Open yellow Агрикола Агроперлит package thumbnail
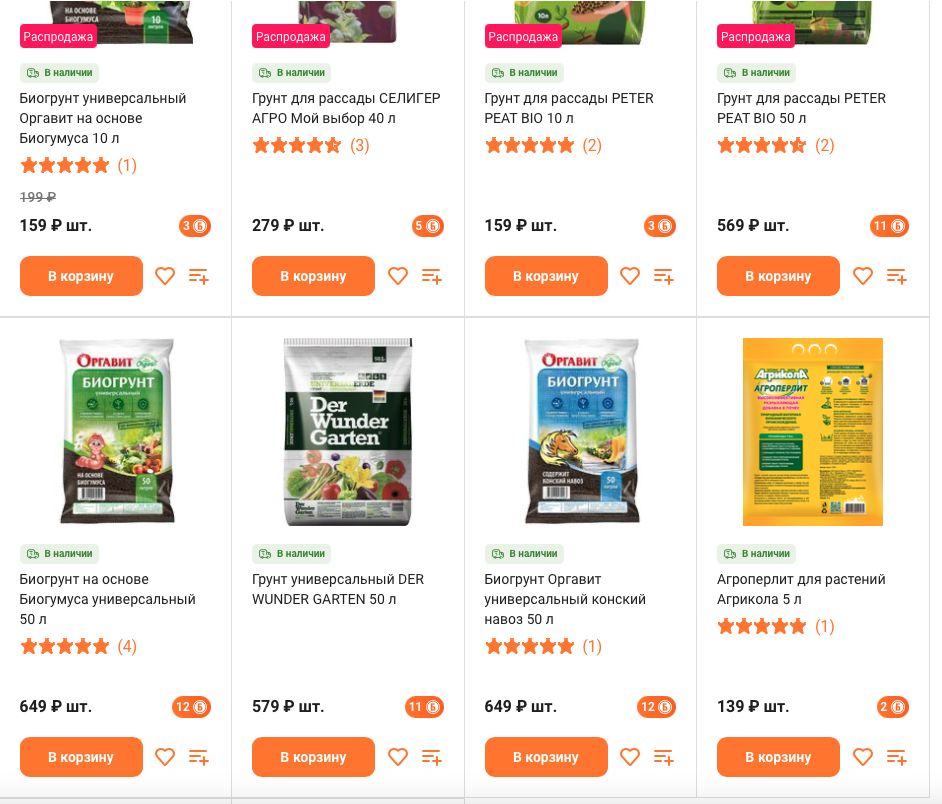Screen dimensions: 942x804 pyautogui.click(x=813, y=431)
